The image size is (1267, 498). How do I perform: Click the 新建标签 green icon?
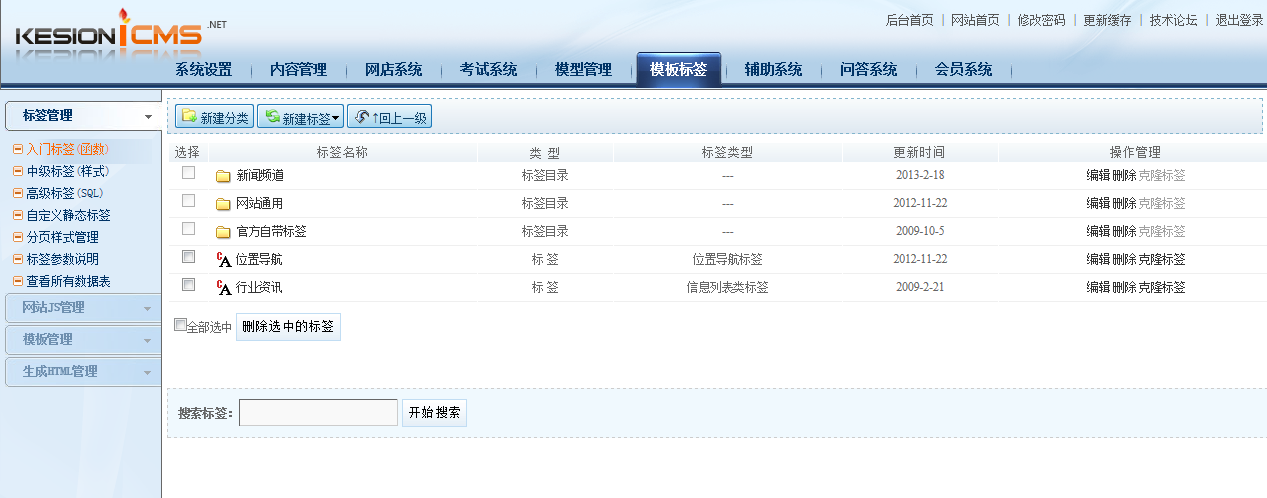(271, 117)
